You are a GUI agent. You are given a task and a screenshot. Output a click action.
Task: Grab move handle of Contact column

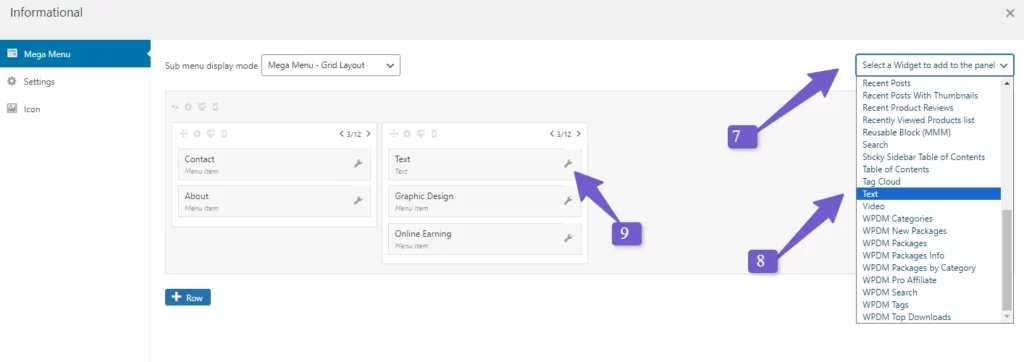coord(184,134)
